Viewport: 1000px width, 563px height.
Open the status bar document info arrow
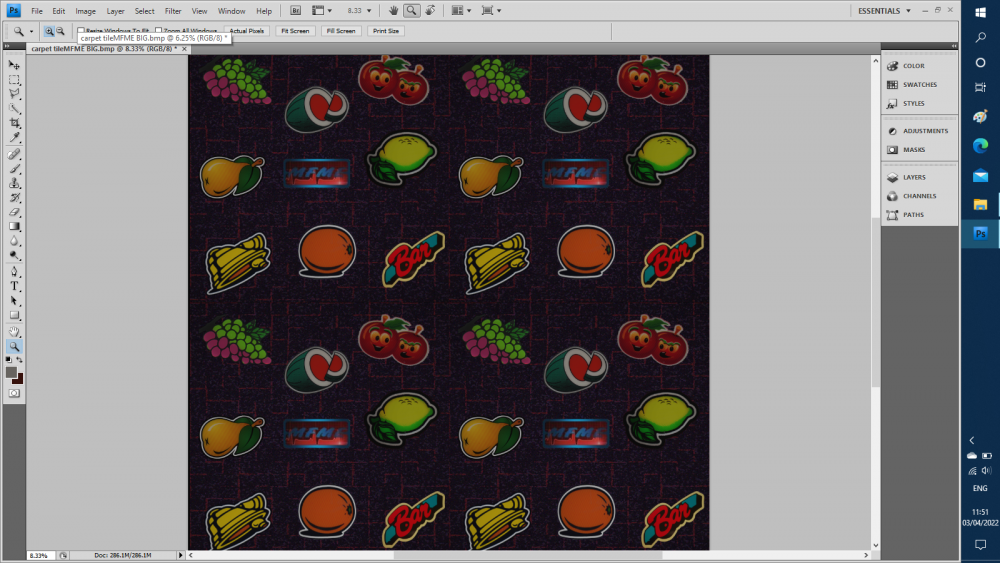point(180,555)
